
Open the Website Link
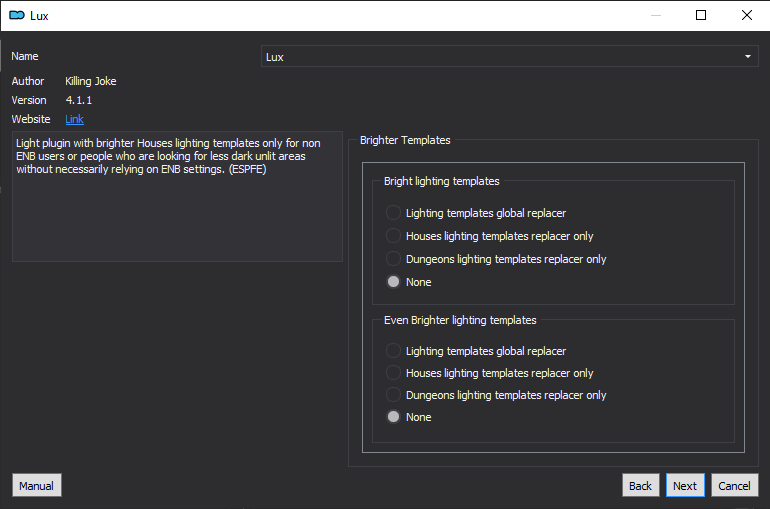point(74,119)
